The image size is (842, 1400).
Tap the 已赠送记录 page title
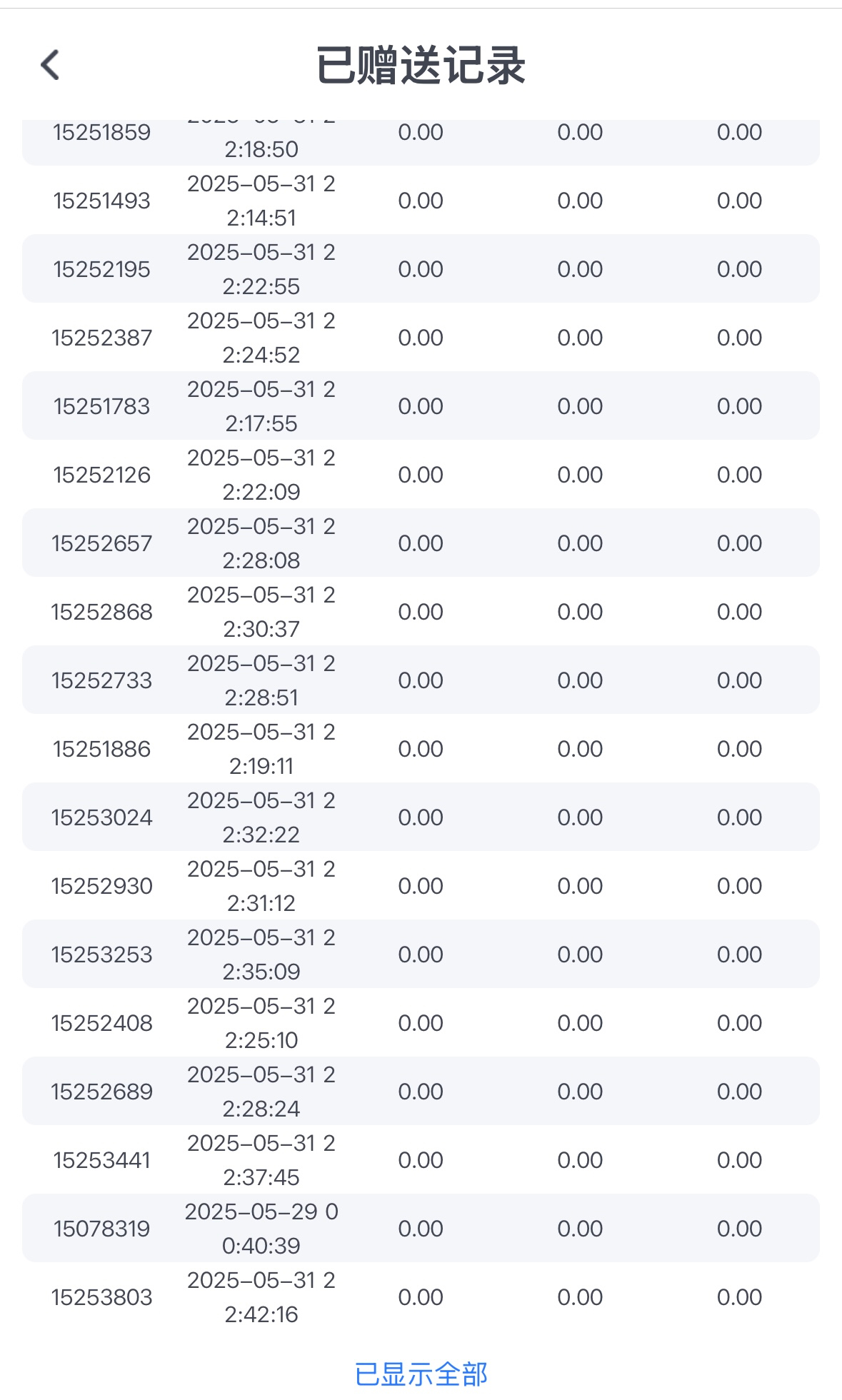point(421,65)
